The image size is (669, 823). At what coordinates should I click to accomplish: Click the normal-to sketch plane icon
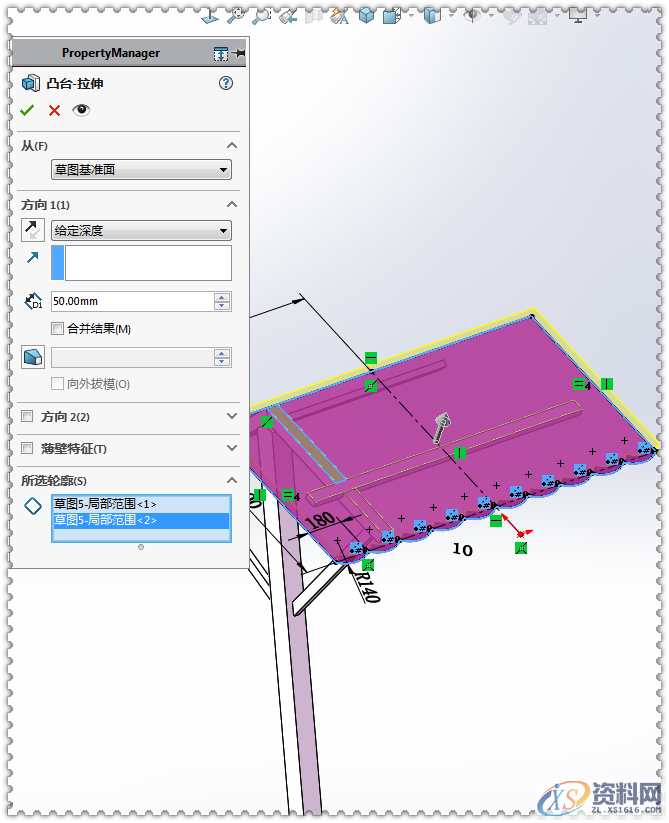(x=210, y=16)
